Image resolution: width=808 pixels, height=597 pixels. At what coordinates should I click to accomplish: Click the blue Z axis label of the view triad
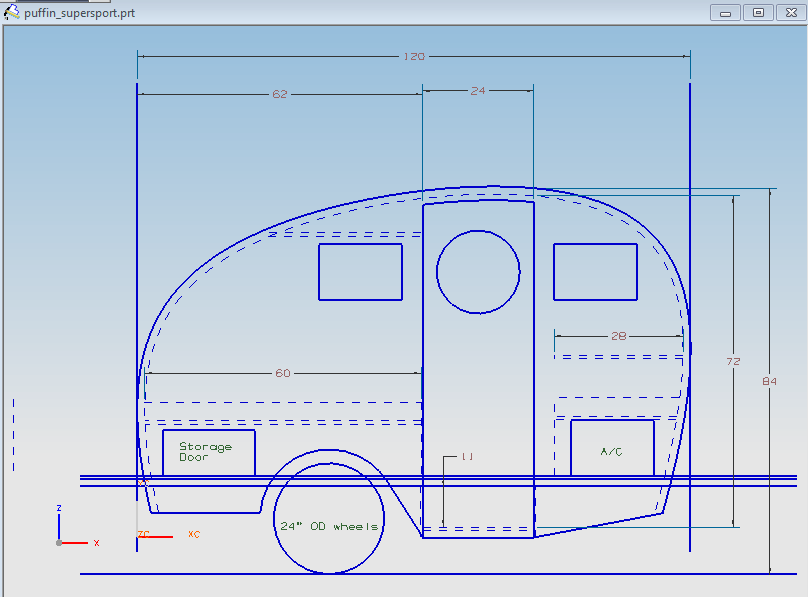59,508
